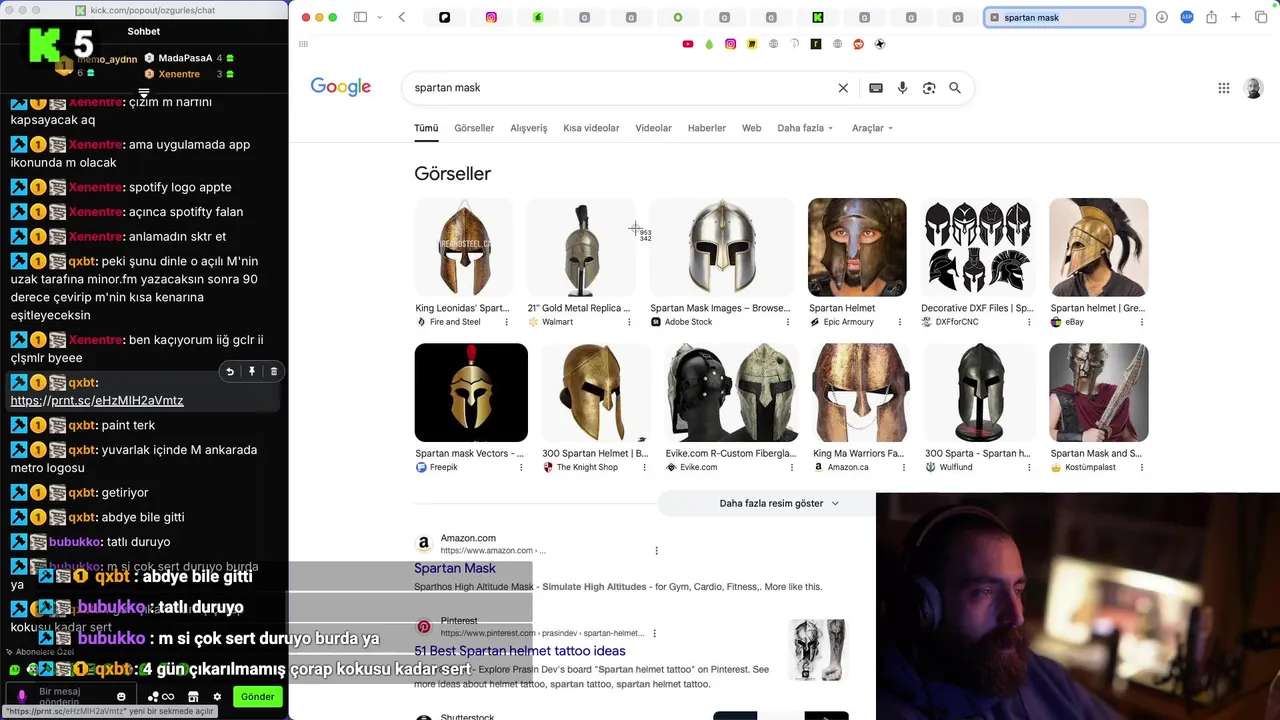Viewport: 1280px width, 720px height.
Task: Pin qxbt's prnt.sc message
Action: point(252,372)
